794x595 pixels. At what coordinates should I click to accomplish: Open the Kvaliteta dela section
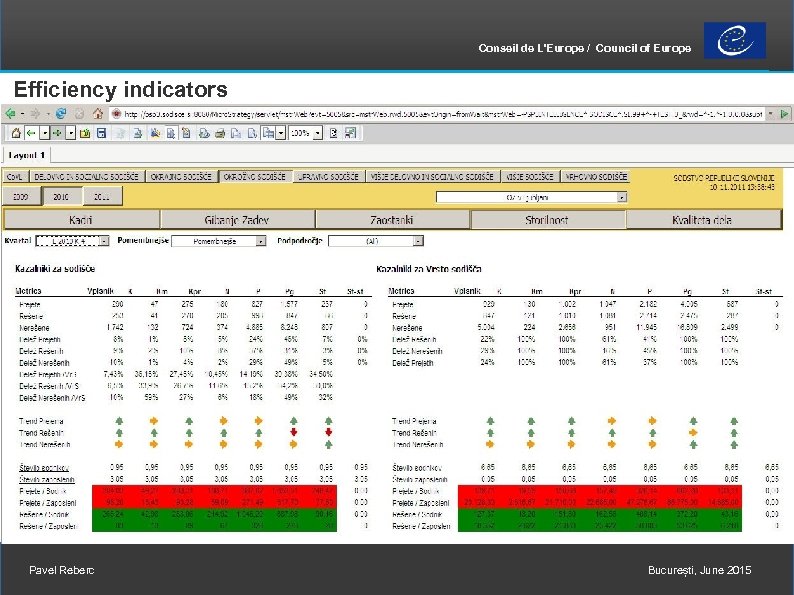(703, 220)
